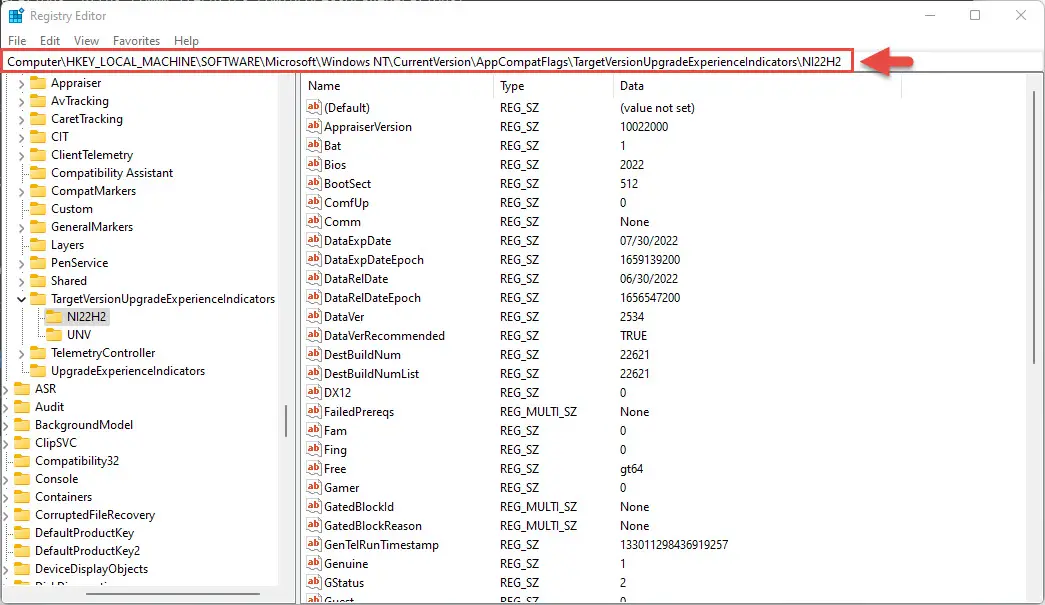Screen dimensions: 1045x605
Task: Click the DataVer string value icon
Action: click(x=314, y=316)
